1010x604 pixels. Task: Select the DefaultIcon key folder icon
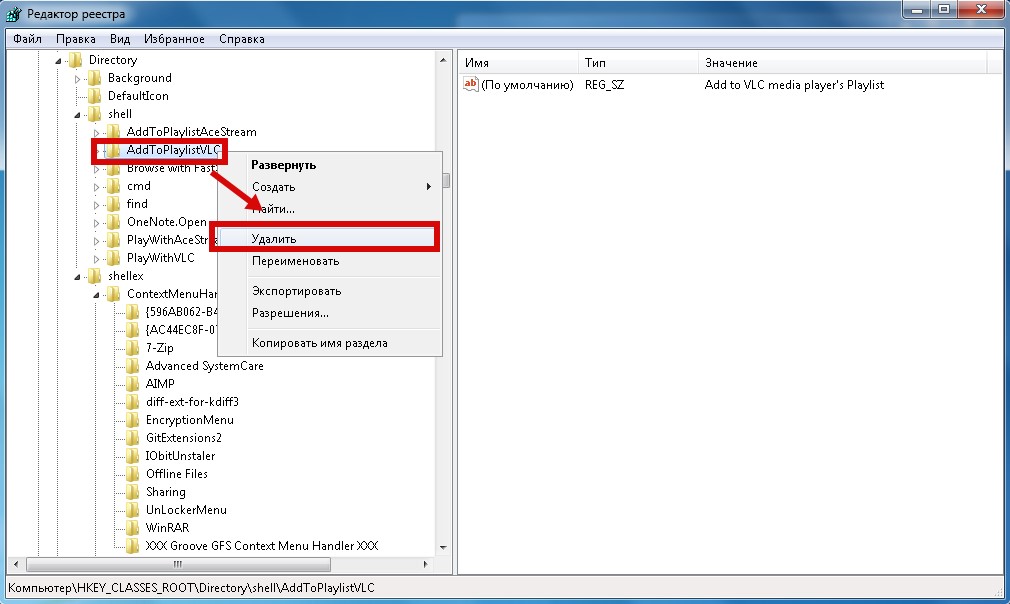click(x=94, y=96)
